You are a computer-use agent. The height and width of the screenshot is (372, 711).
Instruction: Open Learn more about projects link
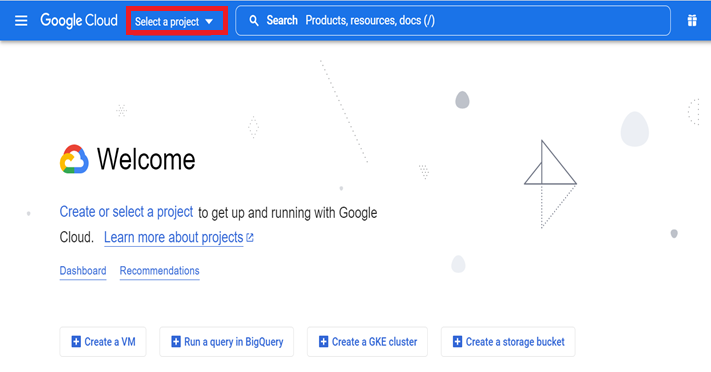tap(174, 238)
